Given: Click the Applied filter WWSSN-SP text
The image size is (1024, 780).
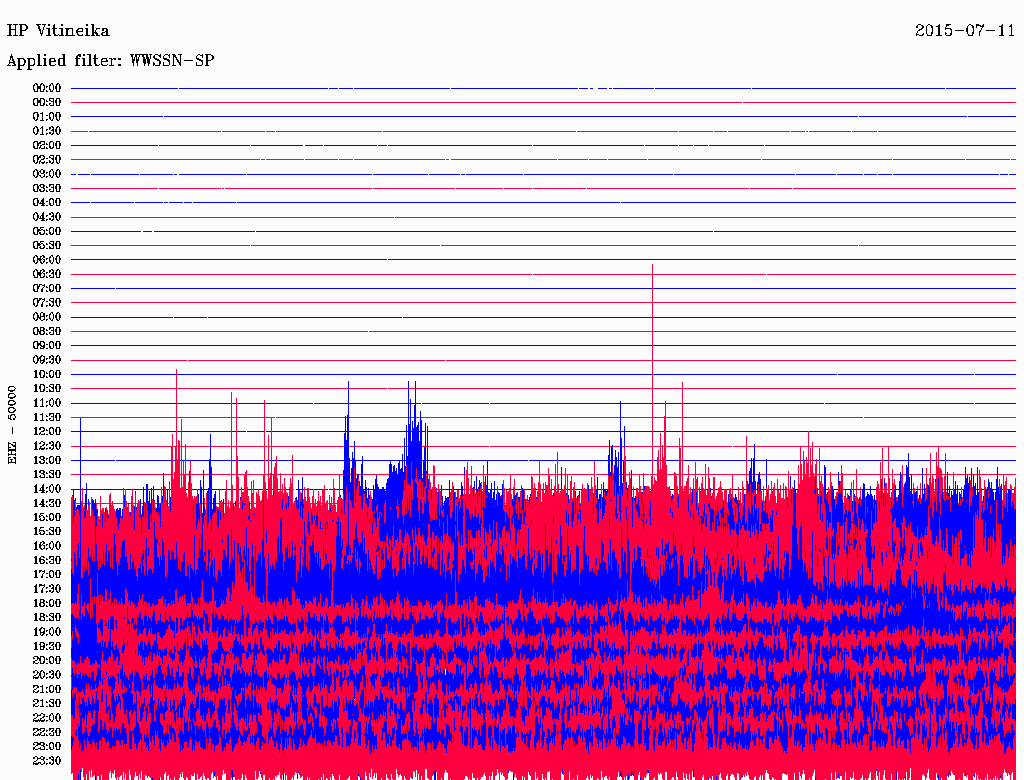Looking at the screenshot, I should [110, 61].
